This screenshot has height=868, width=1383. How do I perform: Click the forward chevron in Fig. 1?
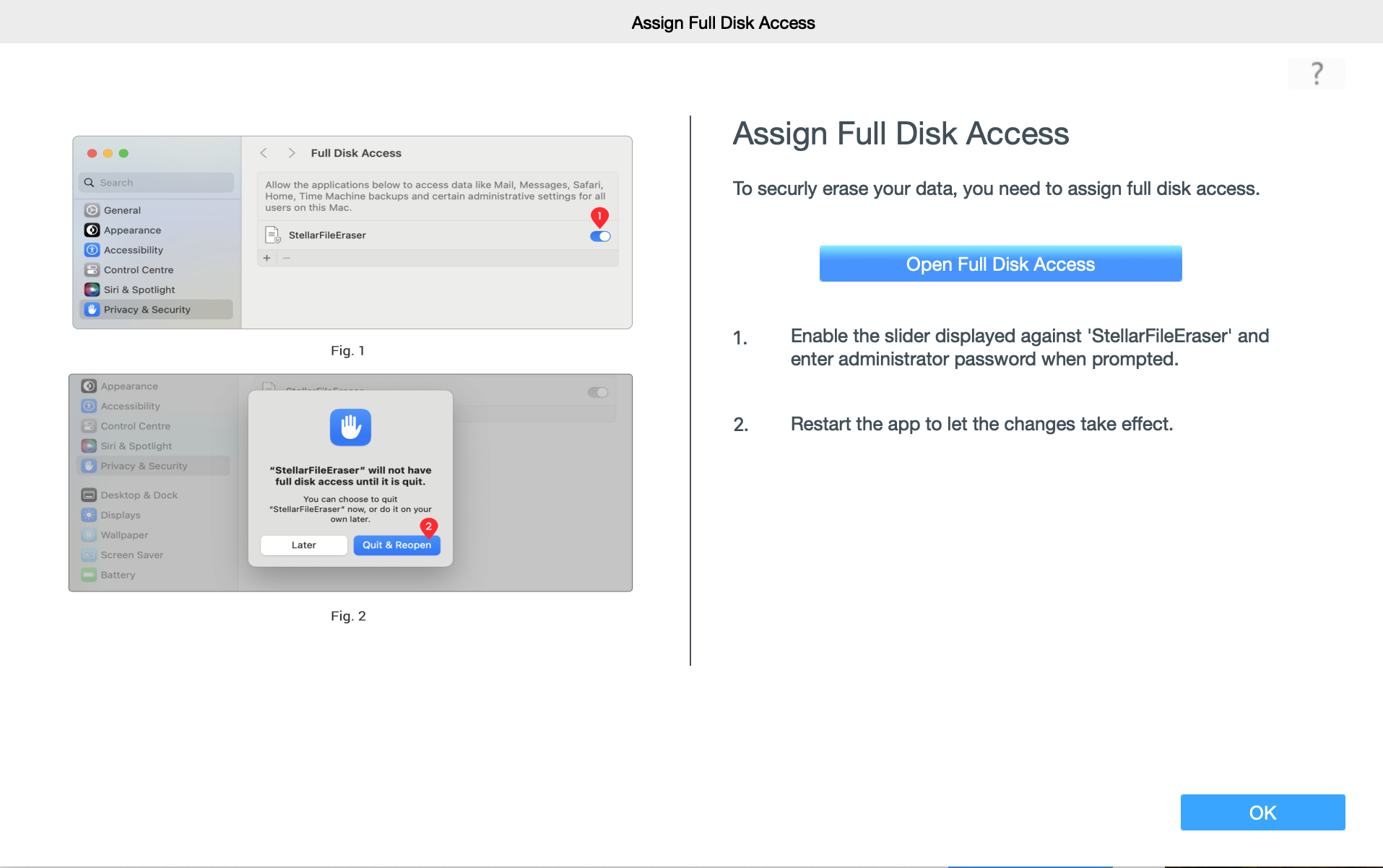tap(292, 153)
